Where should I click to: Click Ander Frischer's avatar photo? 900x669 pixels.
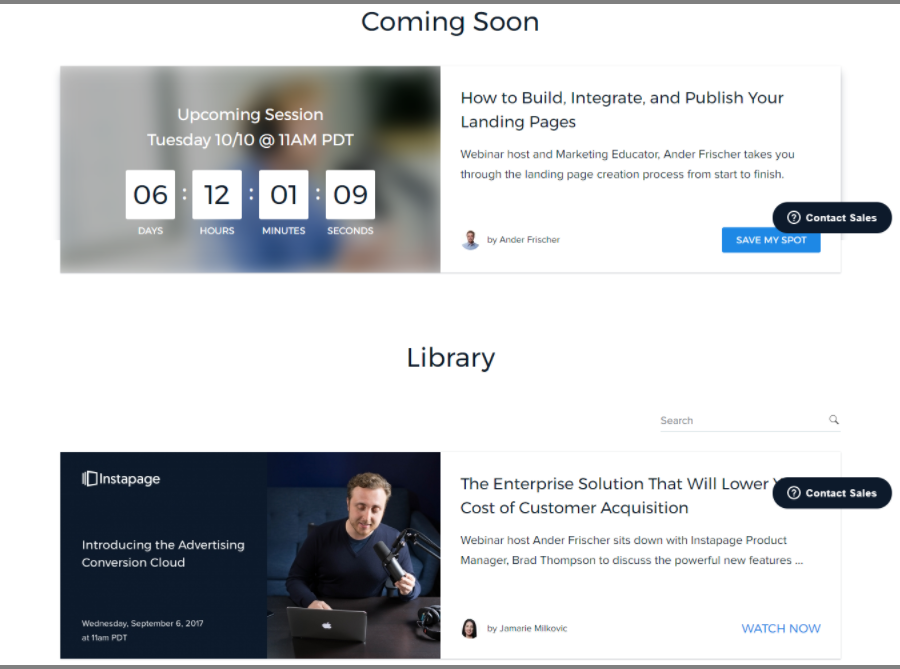pyautogui.click(x=470, y=240)
